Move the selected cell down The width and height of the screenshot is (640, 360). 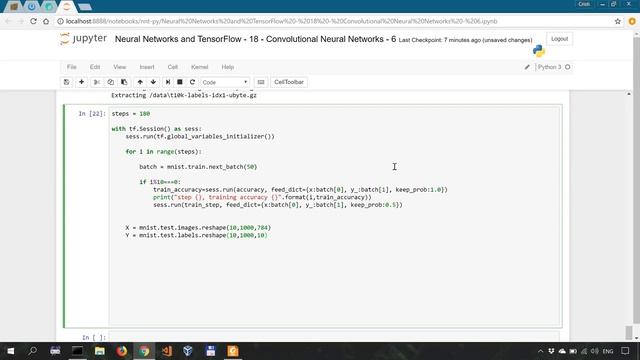tap(153, 82)
